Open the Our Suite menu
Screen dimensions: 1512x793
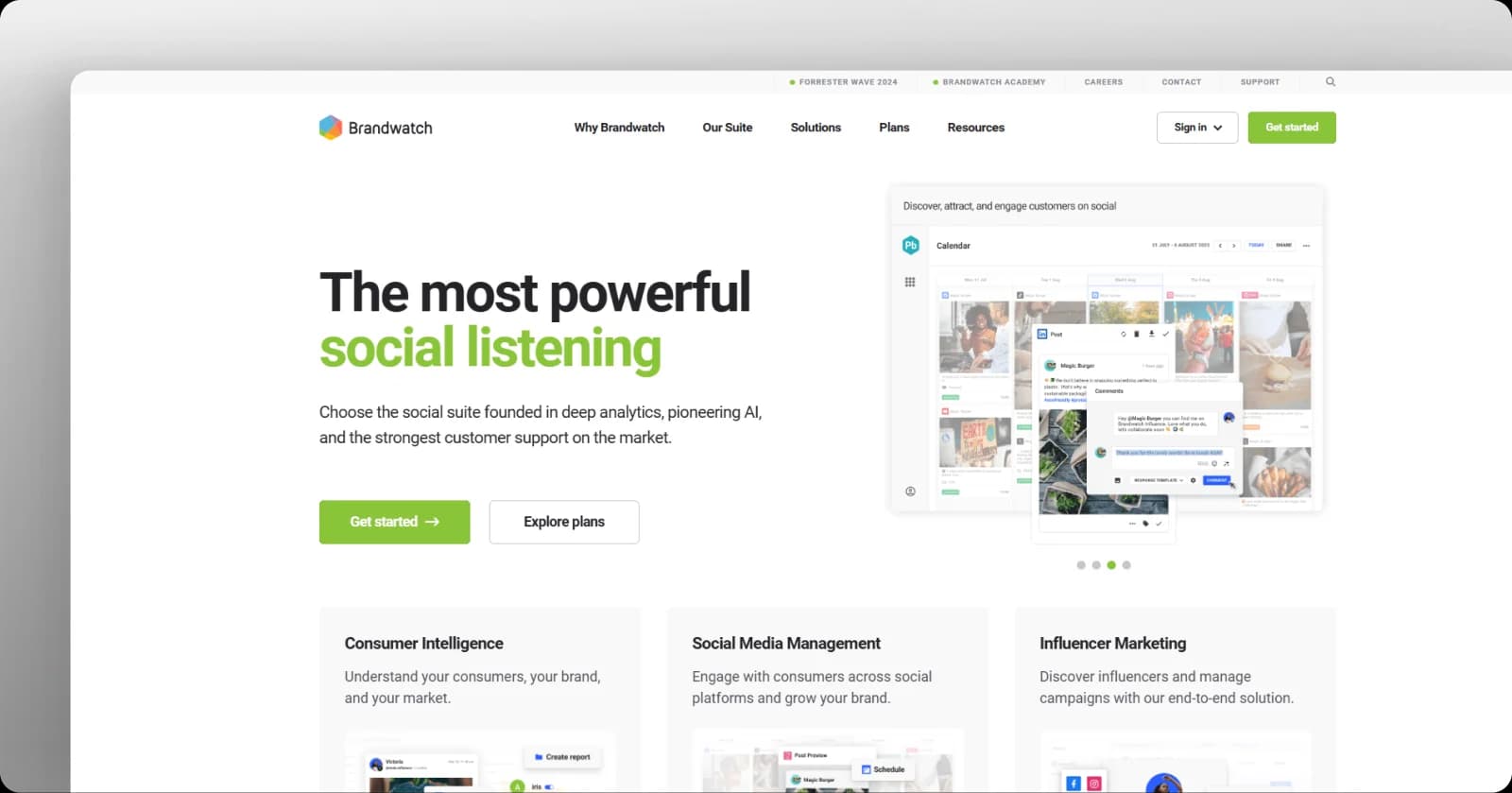[728, 128]
